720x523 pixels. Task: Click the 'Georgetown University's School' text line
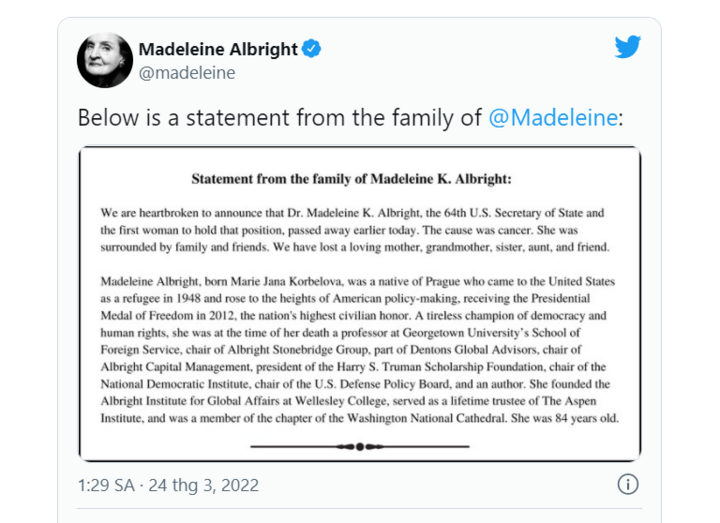tap(340, 332)
